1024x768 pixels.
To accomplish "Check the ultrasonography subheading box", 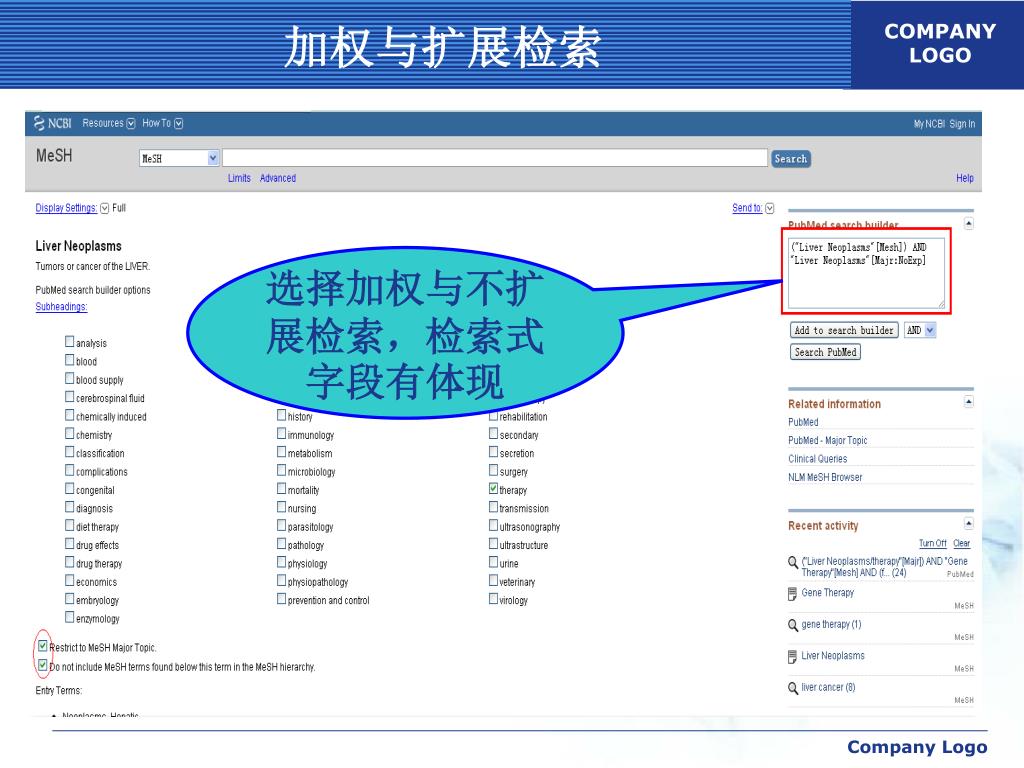I will pos(493,524).
